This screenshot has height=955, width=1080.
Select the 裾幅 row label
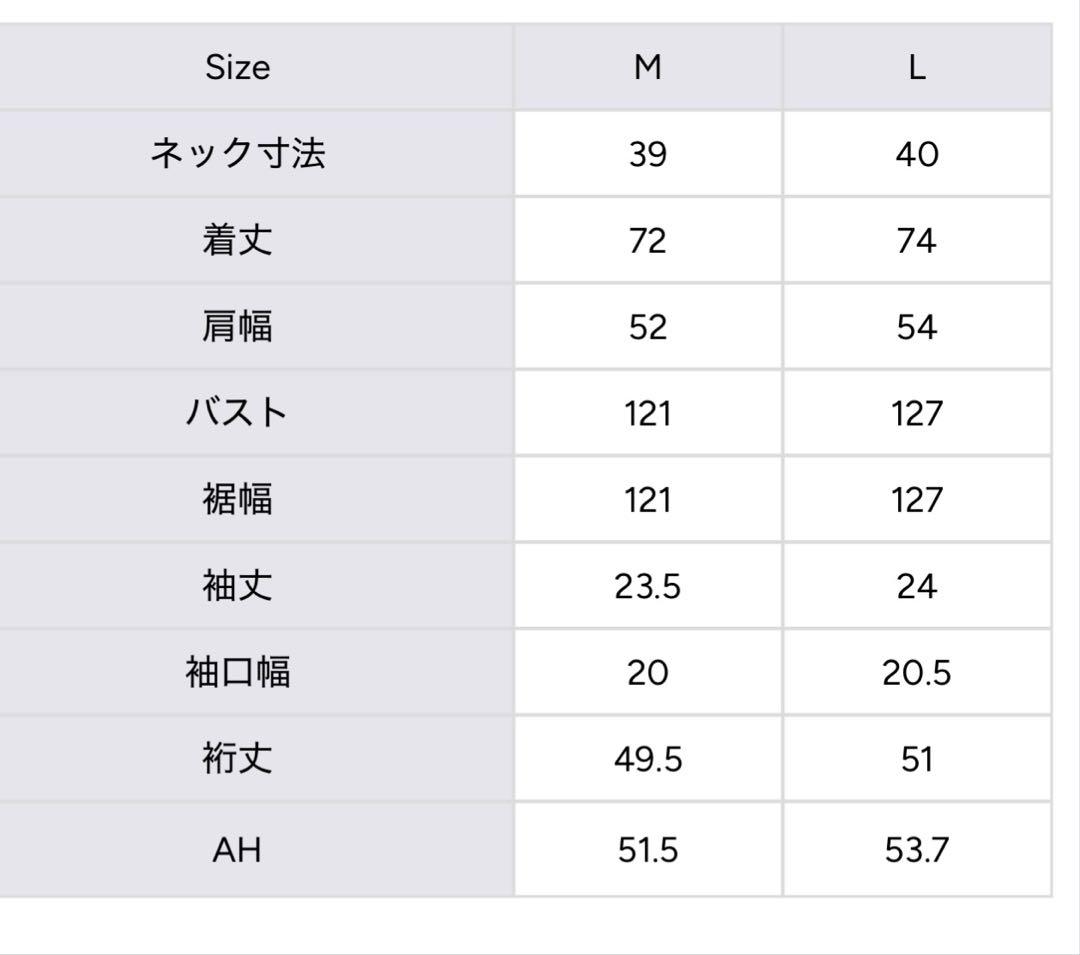238,499
